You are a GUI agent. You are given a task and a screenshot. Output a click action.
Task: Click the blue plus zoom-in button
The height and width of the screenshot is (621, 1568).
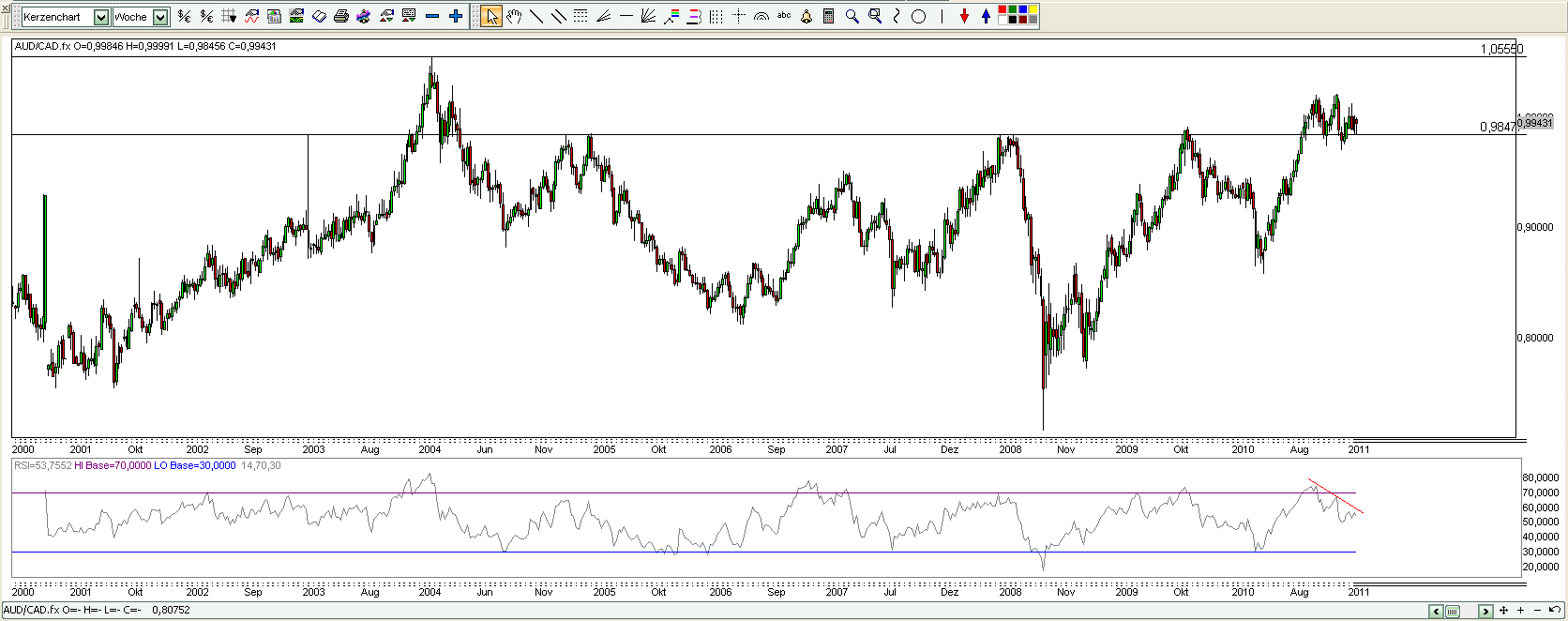click(456, 16)
